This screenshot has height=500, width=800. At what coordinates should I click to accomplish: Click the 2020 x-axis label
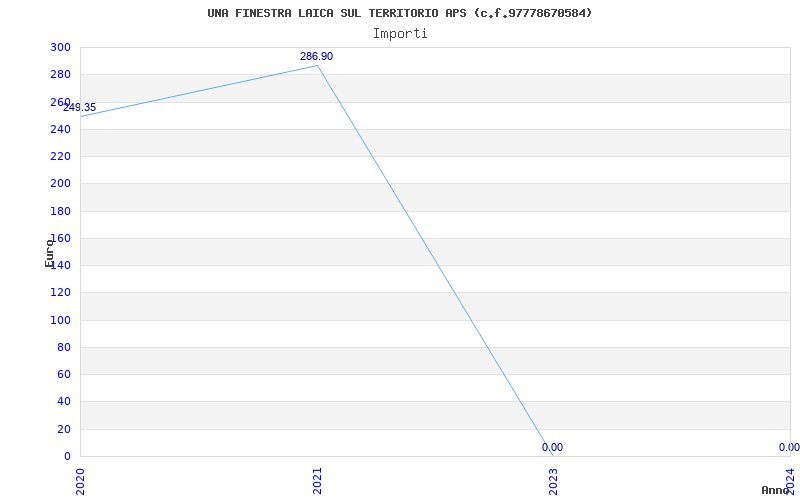(x=80, y=482)
